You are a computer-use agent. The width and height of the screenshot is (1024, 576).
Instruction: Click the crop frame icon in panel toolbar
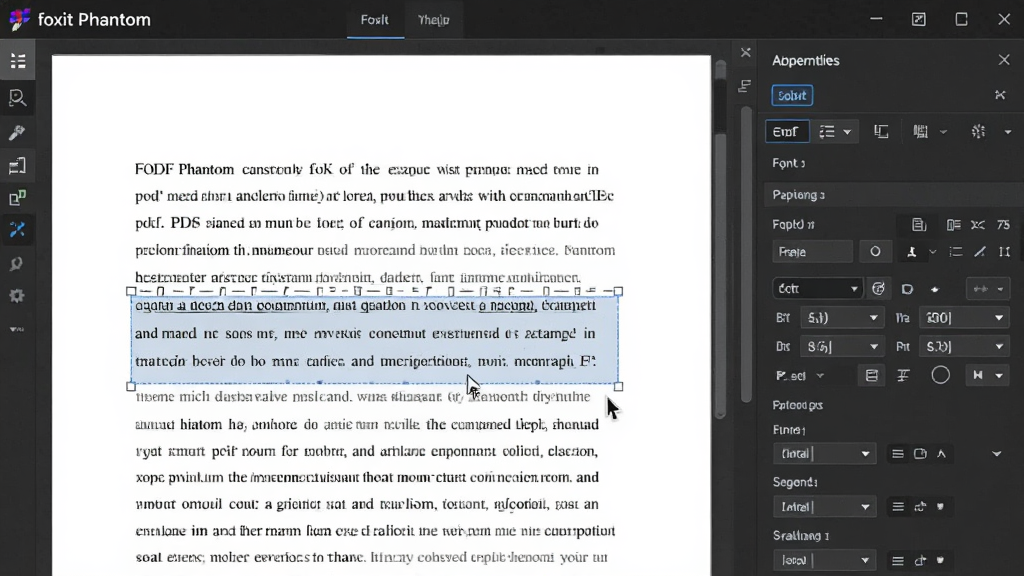tap(881, 132)
